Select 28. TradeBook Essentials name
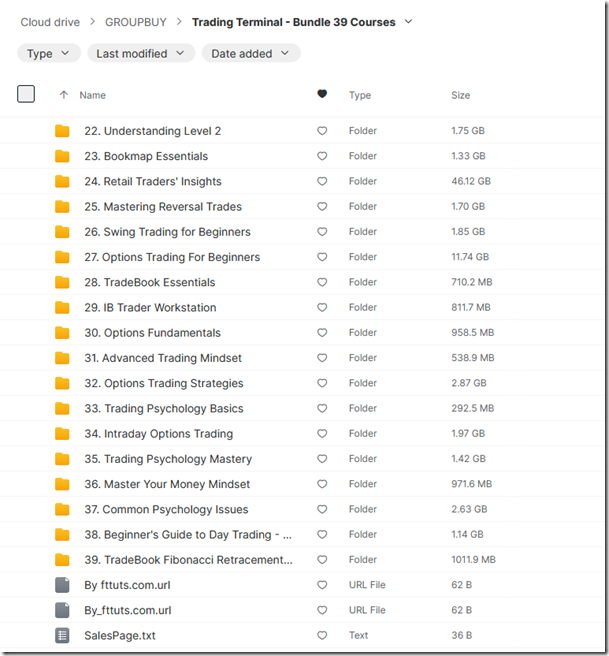 tap(150, 282)
